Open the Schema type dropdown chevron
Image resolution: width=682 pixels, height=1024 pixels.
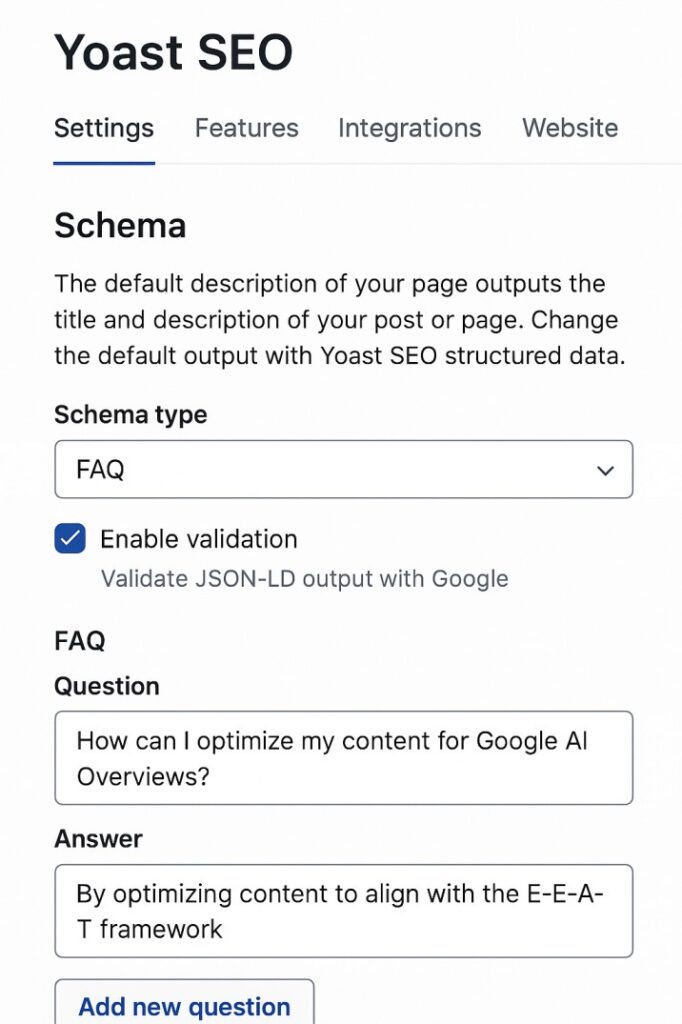click(607, 469)
